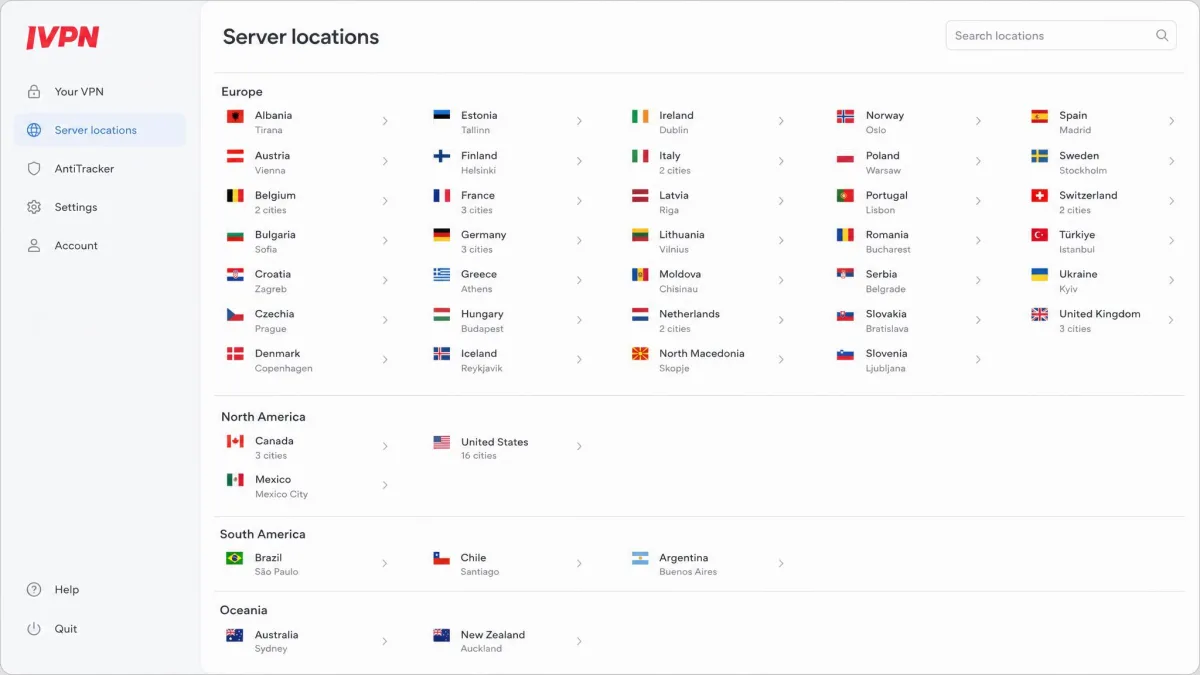
Task: Expand France cities with its chevron
Action: point(579,201)
